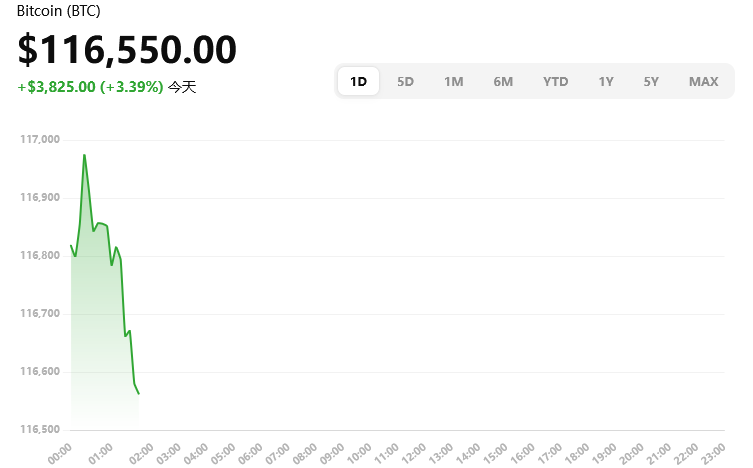This screenshot has width=753, height=468.
Task: Select the 1D time range tab
Action: [x=358, y=81]
